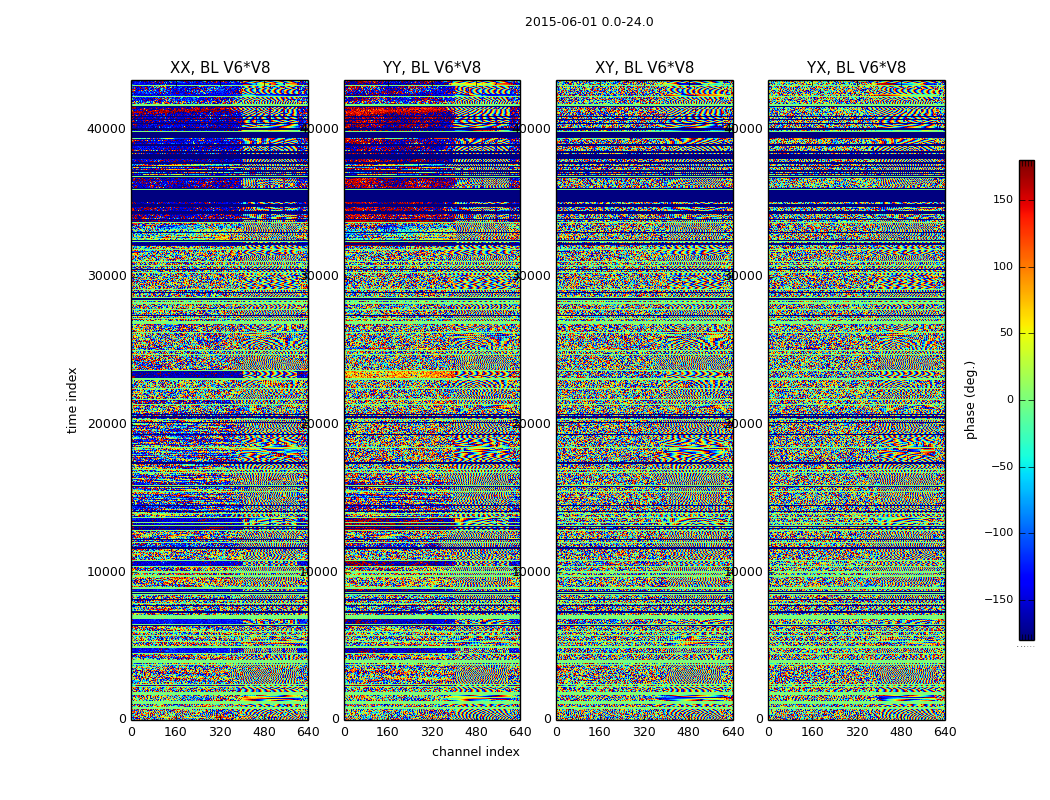Image resolution: width=1050 pixels, height=800 pixels.
Task: Click the colorbar tick label "0"
Action: click(1010, 400)
